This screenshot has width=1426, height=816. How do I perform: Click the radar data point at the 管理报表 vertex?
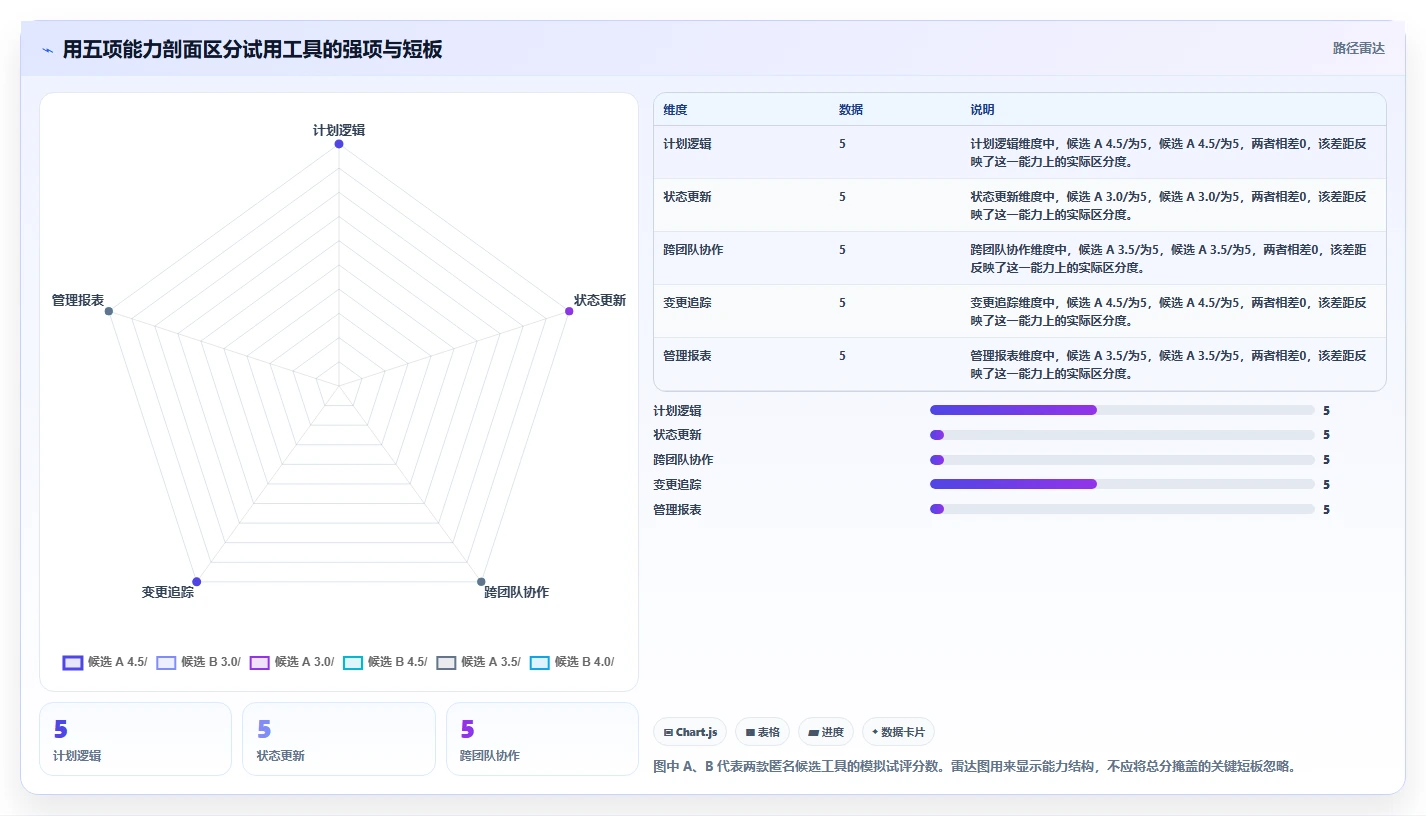pyautogui.click(x=109, y=311)
